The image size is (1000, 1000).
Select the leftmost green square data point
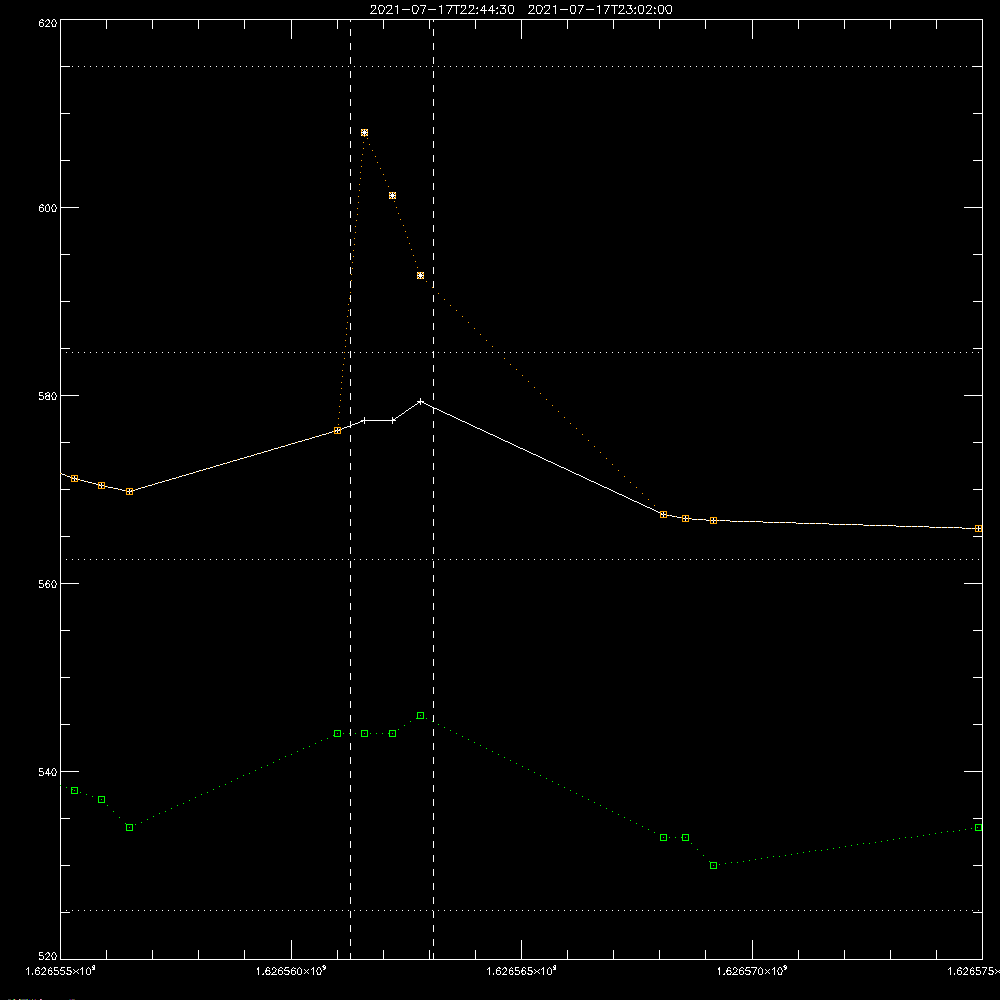[x=75, y=791]
